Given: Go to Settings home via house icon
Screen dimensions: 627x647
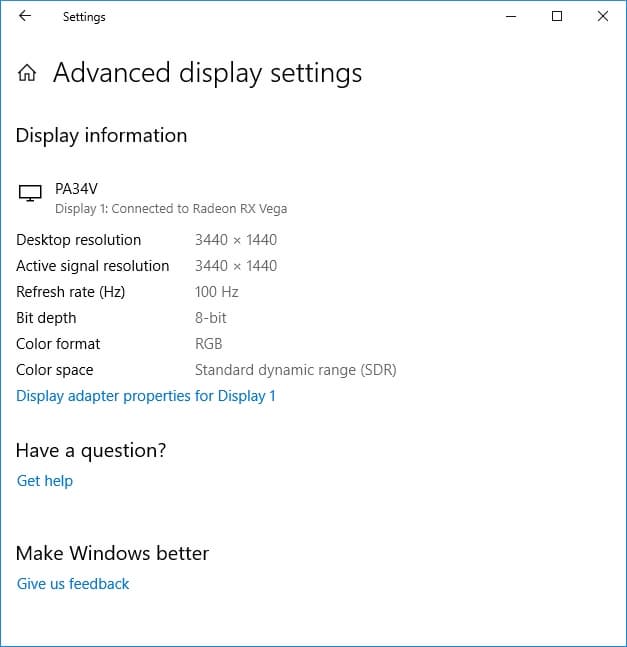Looking at the screenshot, I should point(27,73).
